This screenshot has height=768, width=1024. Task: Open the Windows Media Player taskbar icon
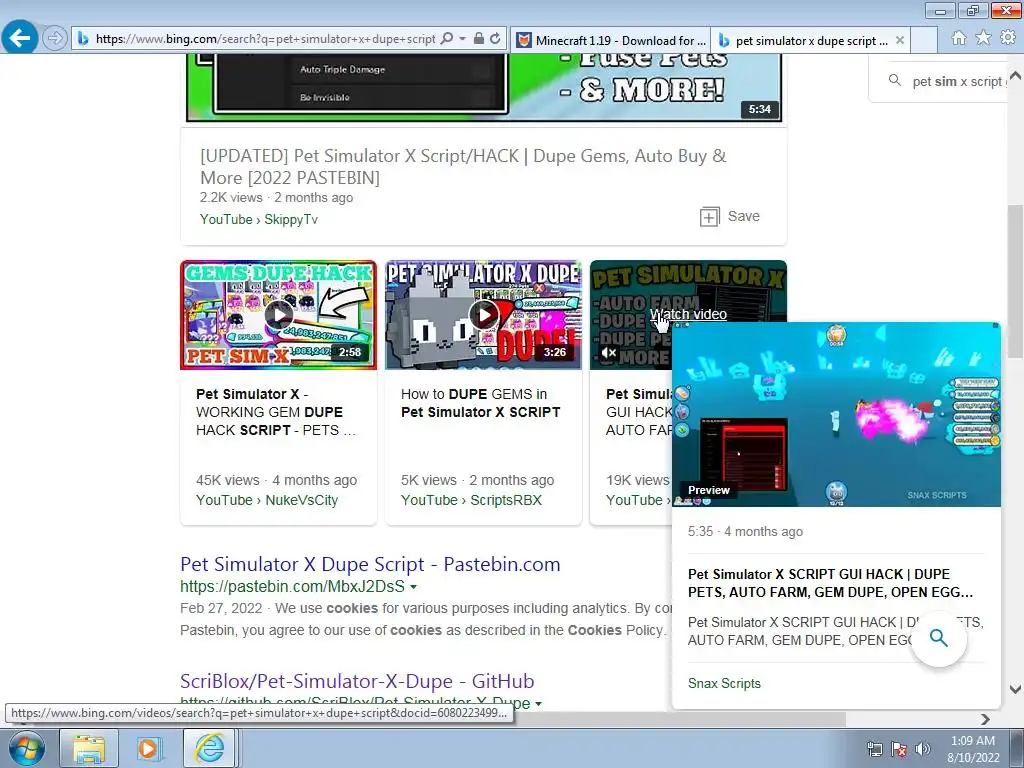click(149, 748)
